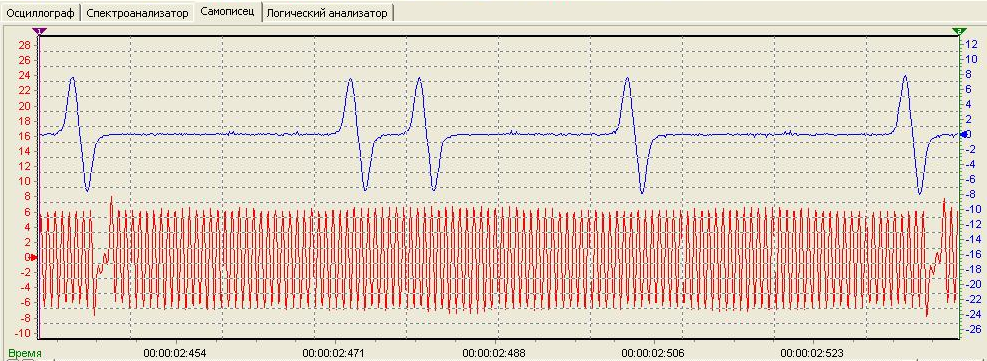Click the red 16 value on left scale
Screen dimensions: 987x361
(25, 136)
